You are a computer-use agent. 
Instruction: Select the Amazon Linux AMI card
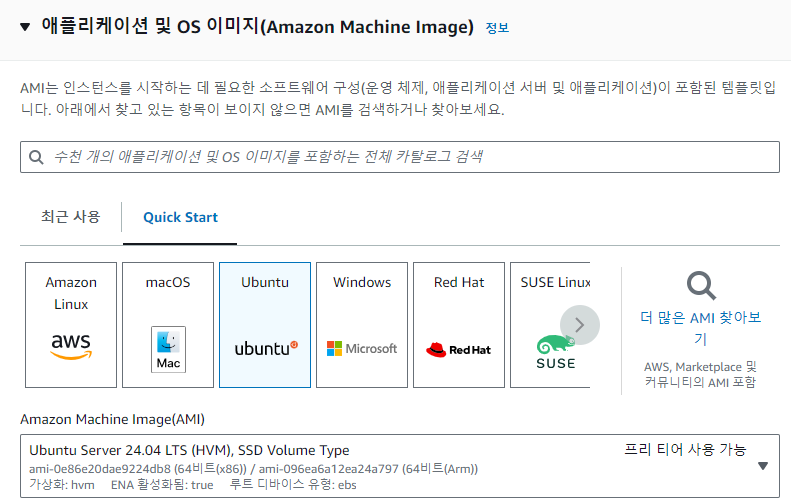(x=71, y=325)
